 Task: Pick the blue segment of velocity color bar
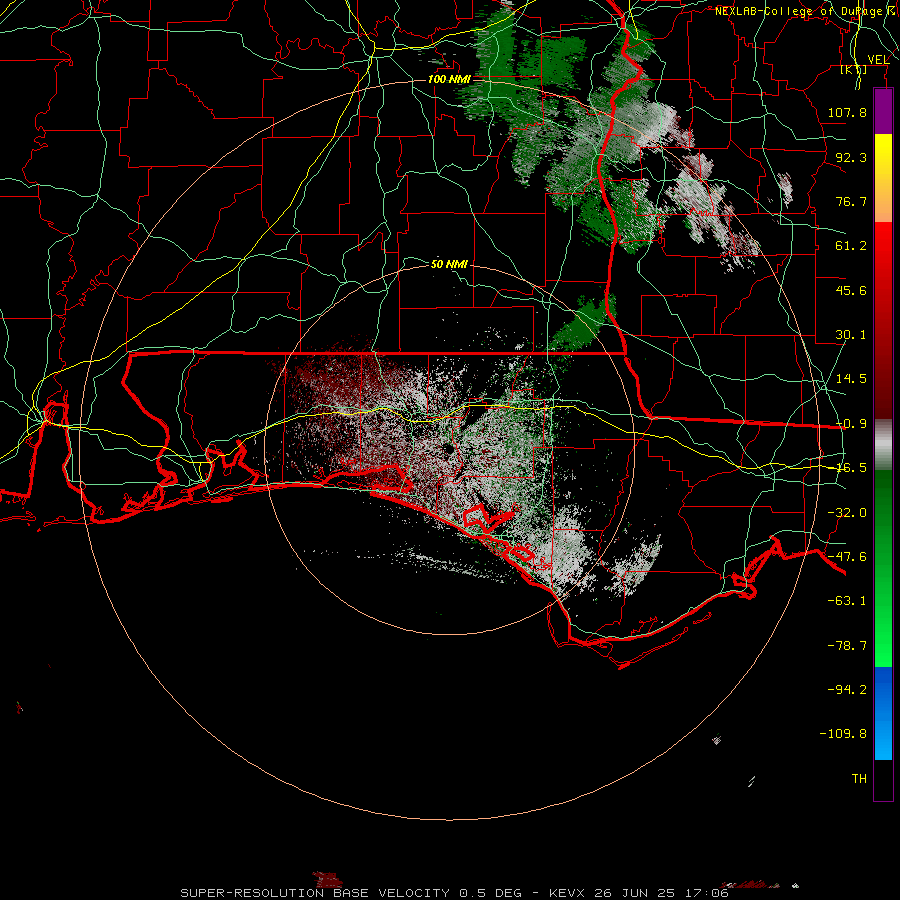tap(883, 713)
